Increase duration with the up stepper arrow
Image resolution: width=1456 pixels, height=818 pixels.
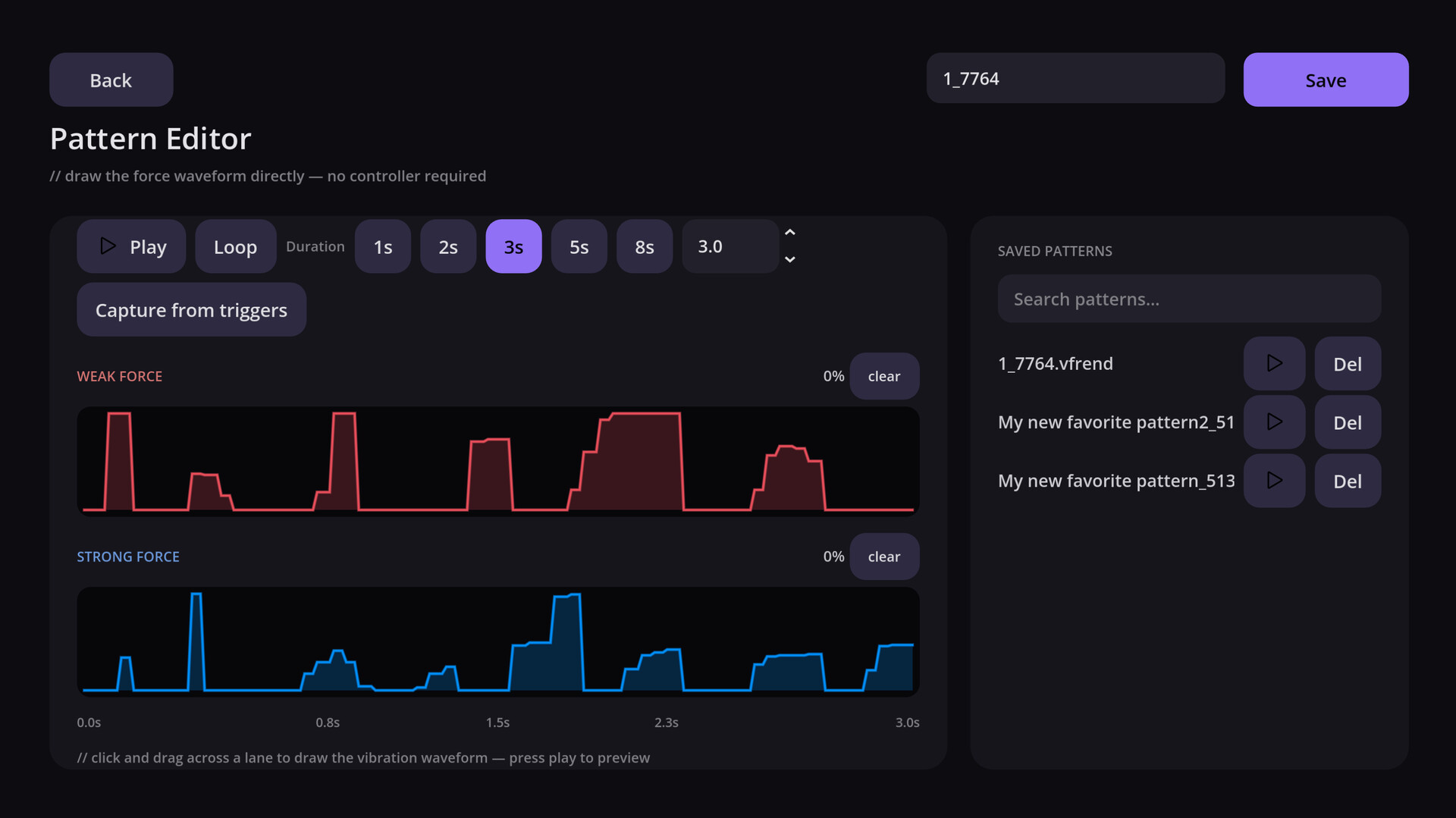[x=789, y=233]
